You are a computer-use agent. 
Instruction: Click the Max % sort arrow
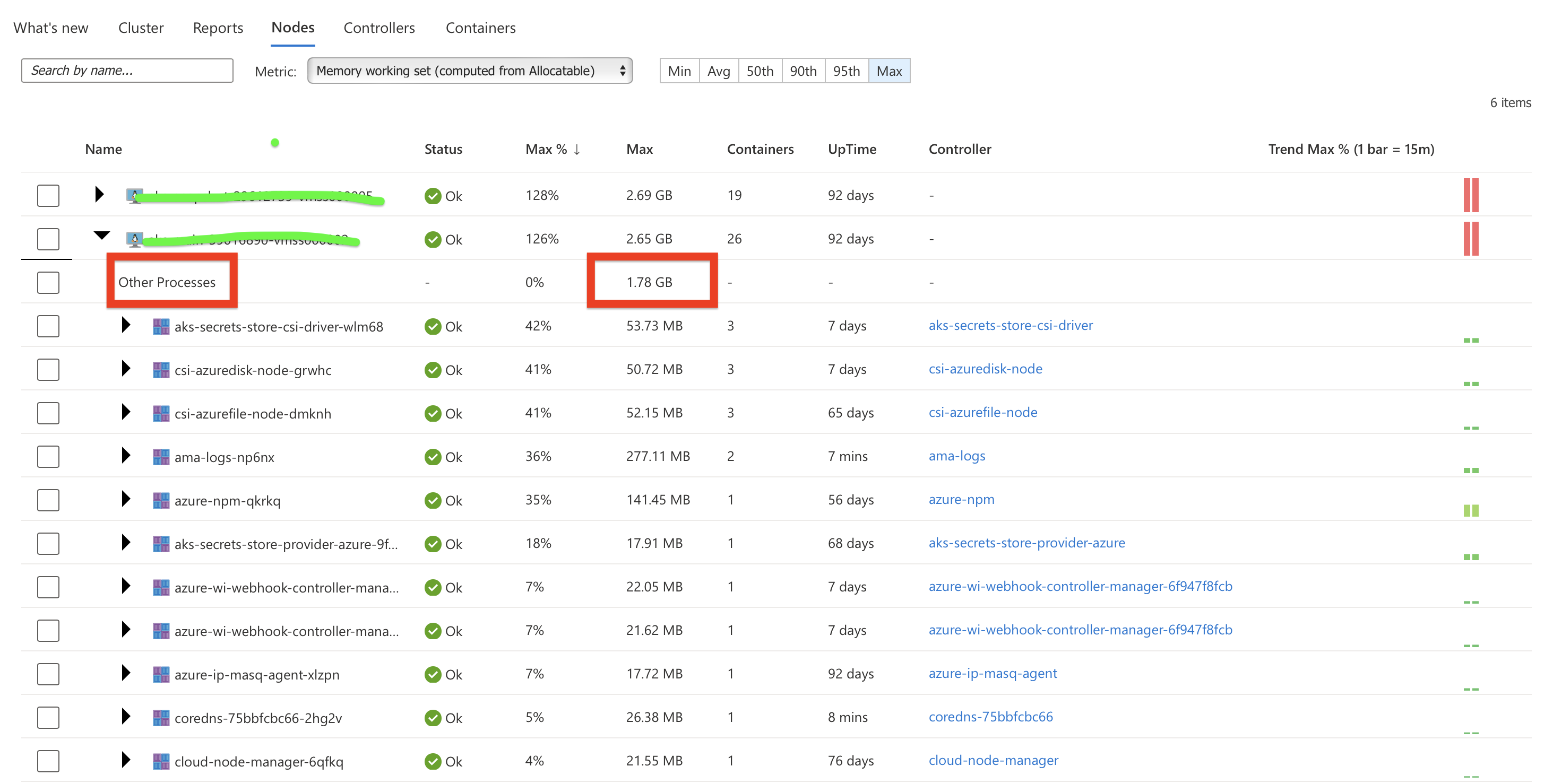(x=576, y=149)
